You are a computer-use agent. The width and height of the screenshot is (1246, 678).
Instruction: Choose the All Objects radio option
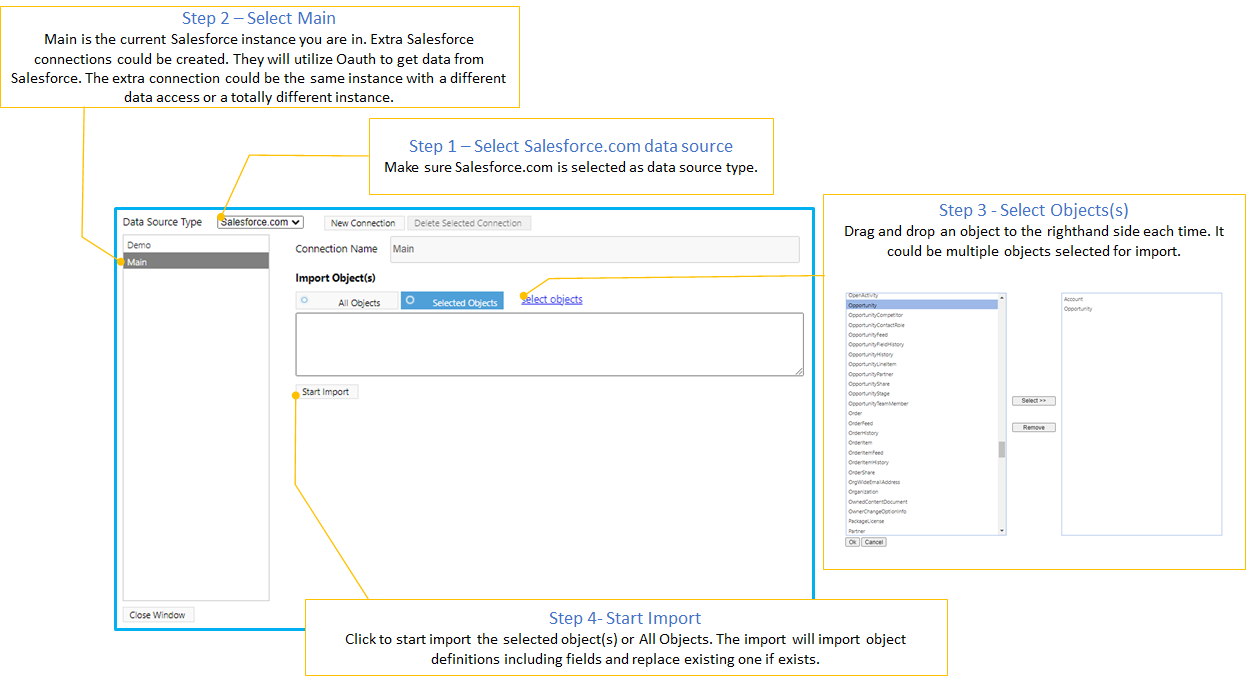click(x=347, y=301)
